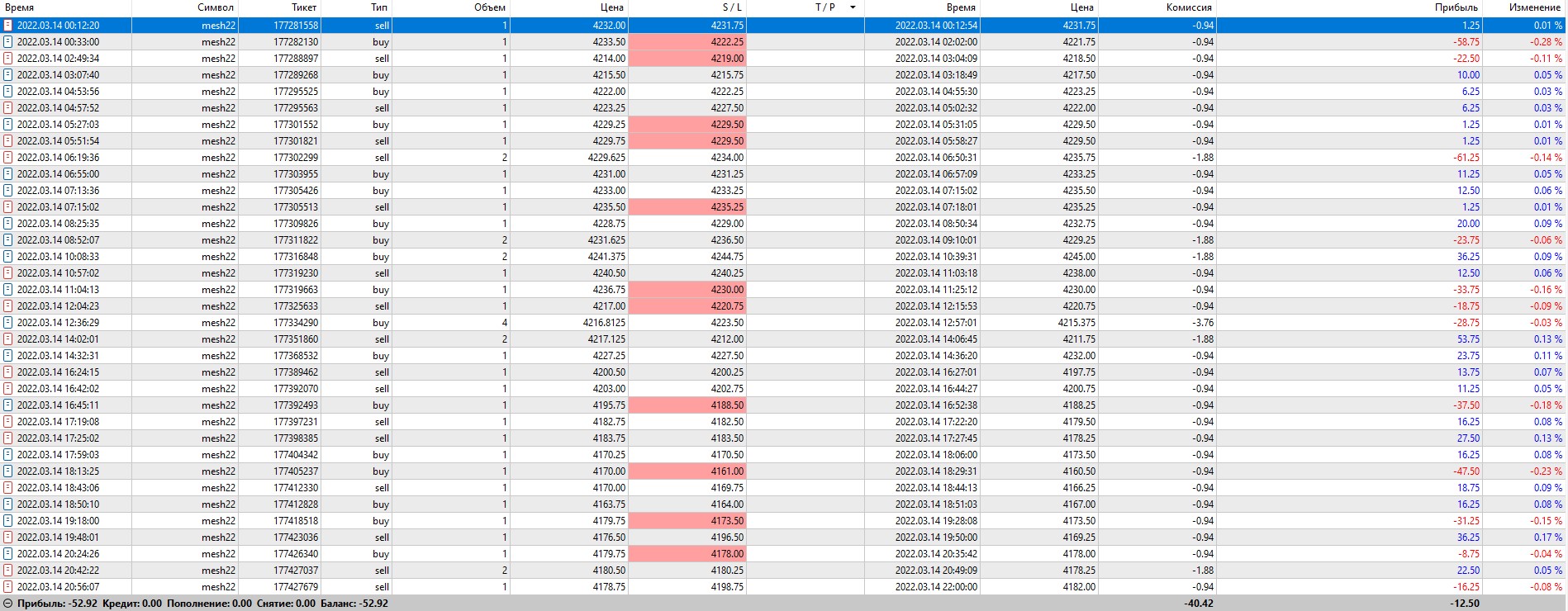The image size is (1568, 611).
Task: Click the order icon at 18:13:25
Action: point(8,471)
